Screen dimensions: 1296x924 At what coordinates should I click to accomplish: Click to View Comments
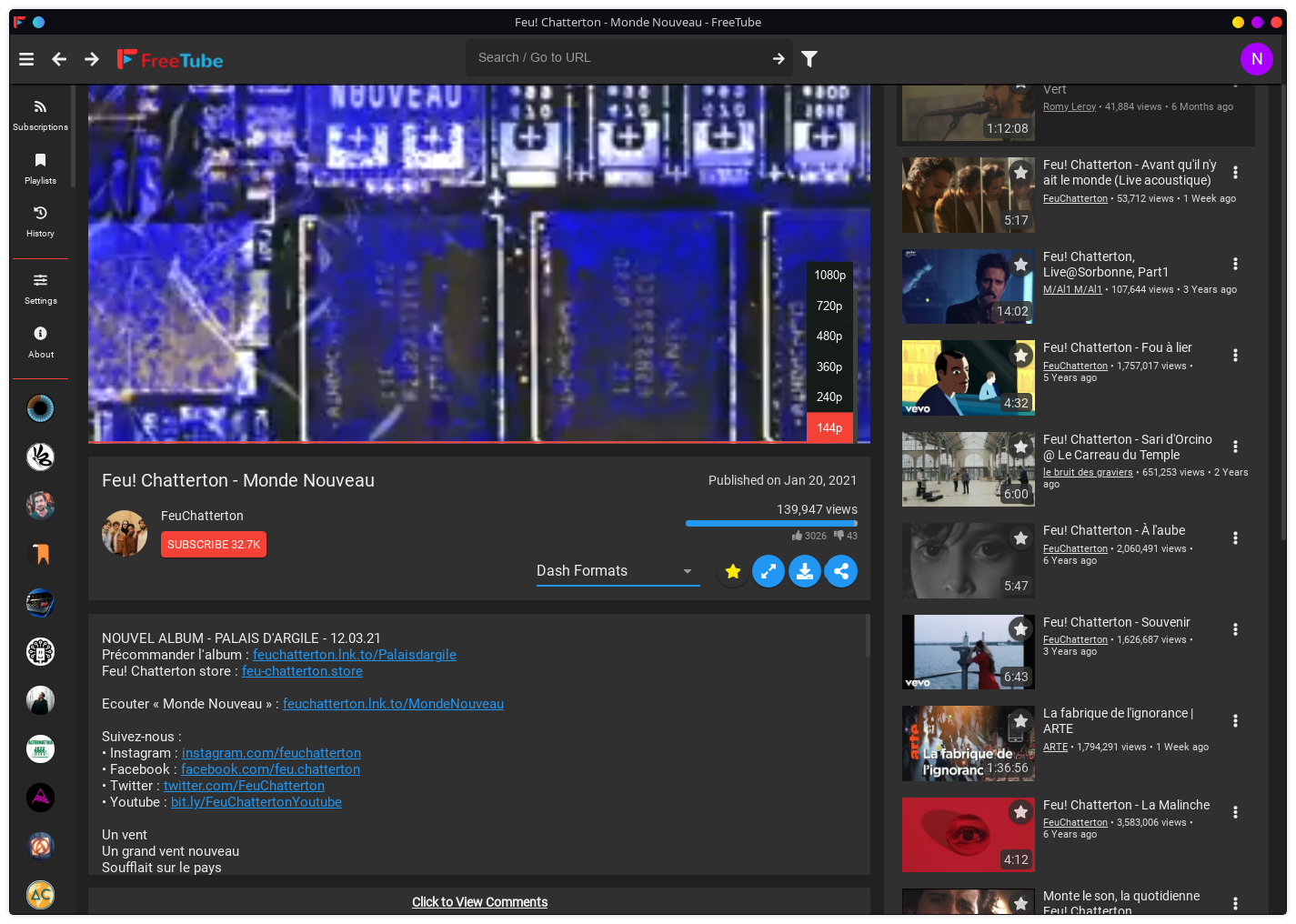point(479,902)
